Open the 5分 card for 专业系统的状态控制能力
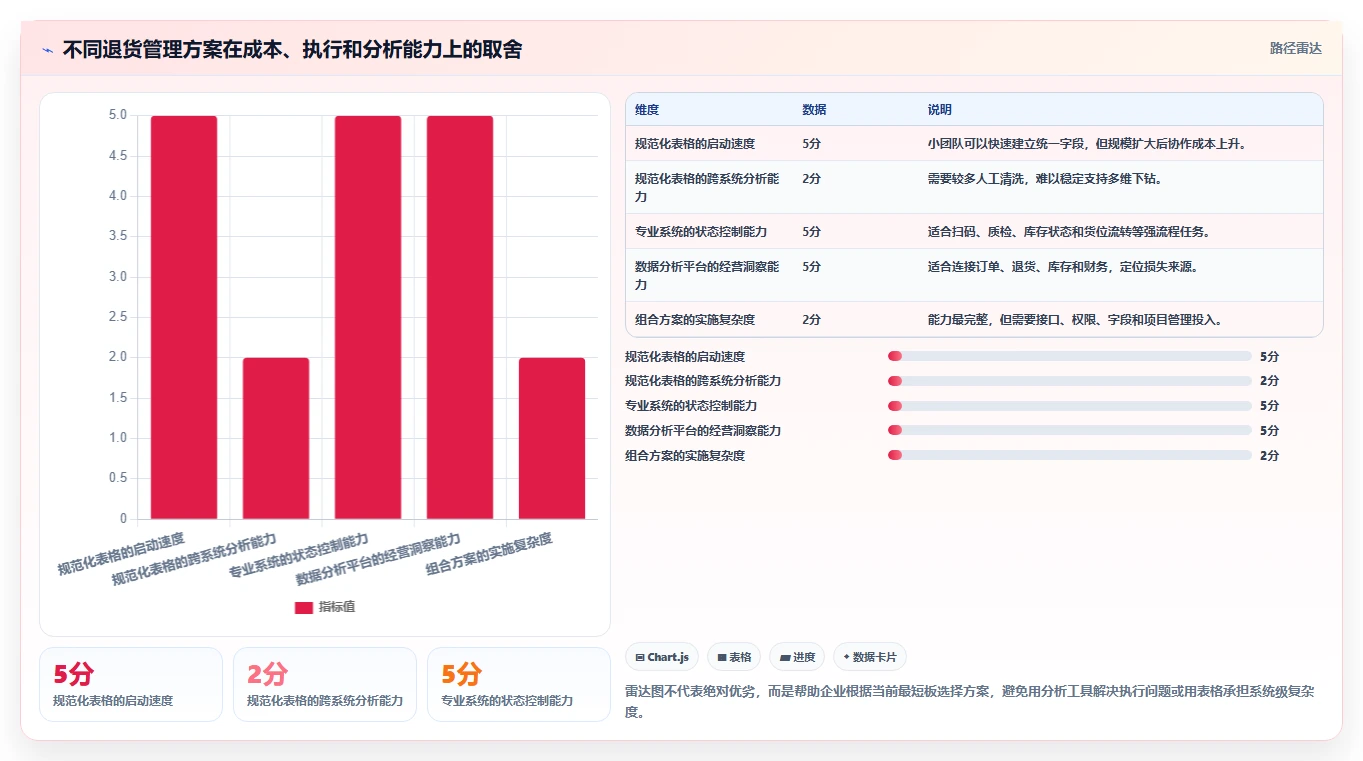 tap(519, 684)
